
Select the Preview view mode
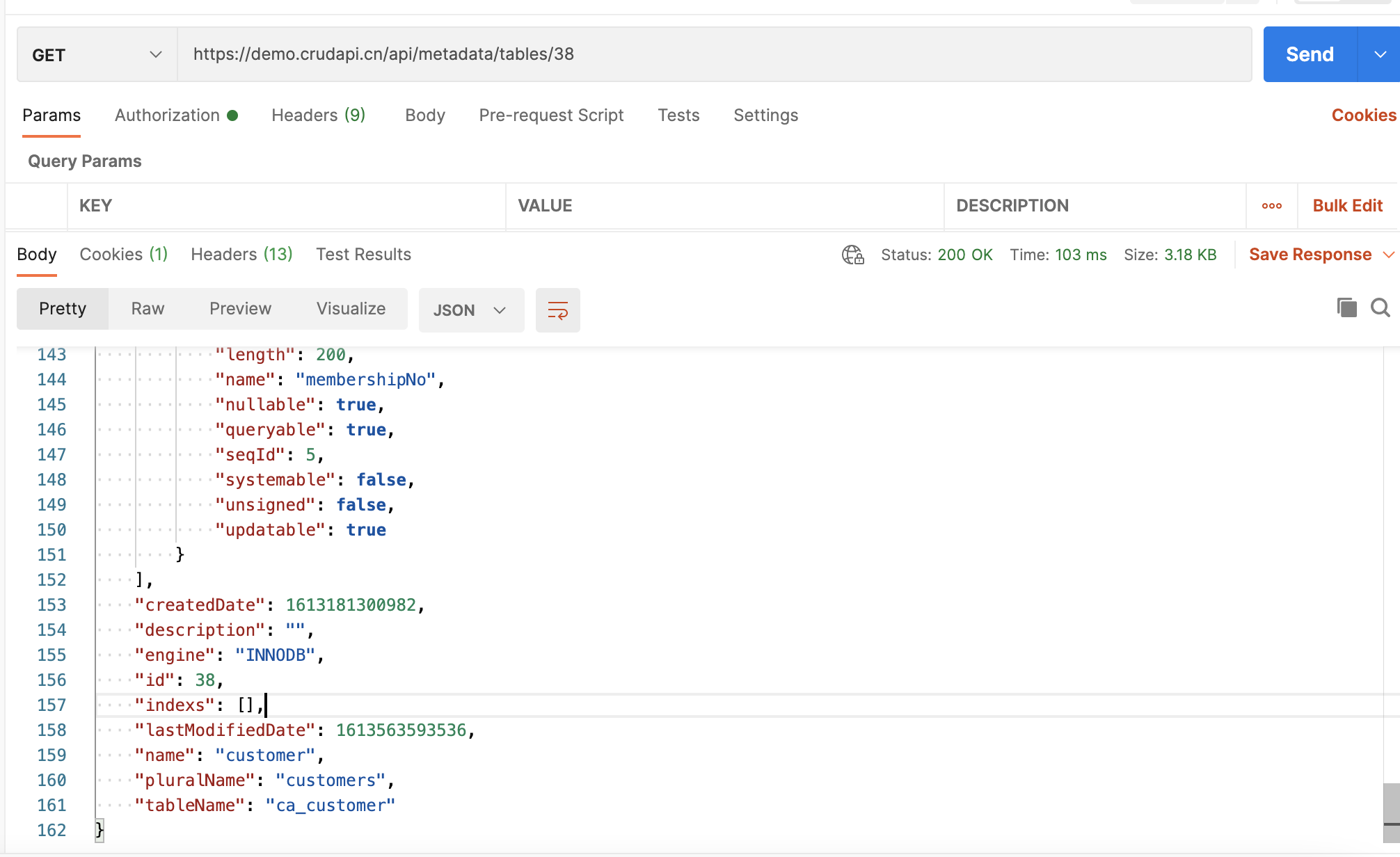coord(240,309)
